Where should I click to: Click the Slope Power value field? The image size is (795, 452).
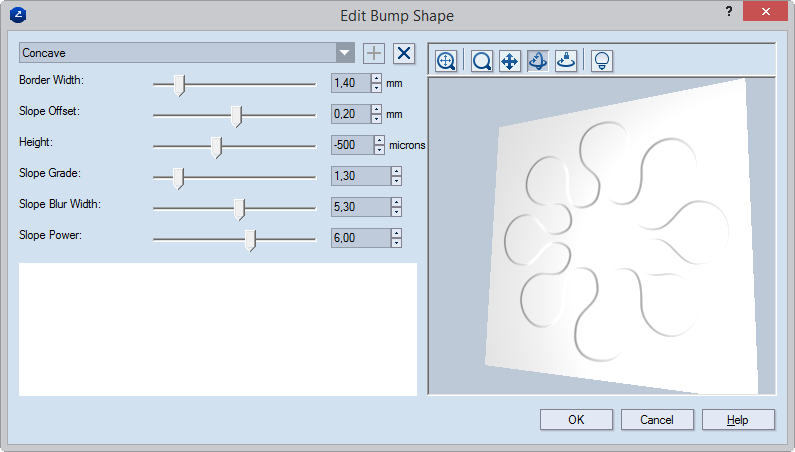361,238
